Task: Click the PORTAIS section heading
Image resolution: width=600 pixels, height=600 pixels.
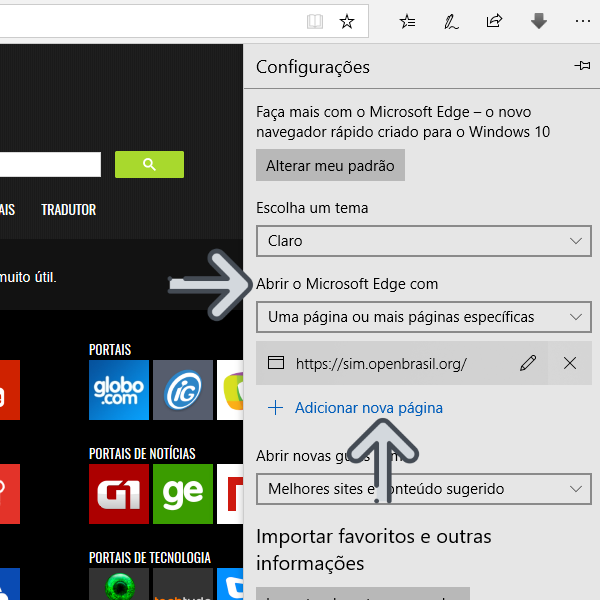Action: (110, 350)
